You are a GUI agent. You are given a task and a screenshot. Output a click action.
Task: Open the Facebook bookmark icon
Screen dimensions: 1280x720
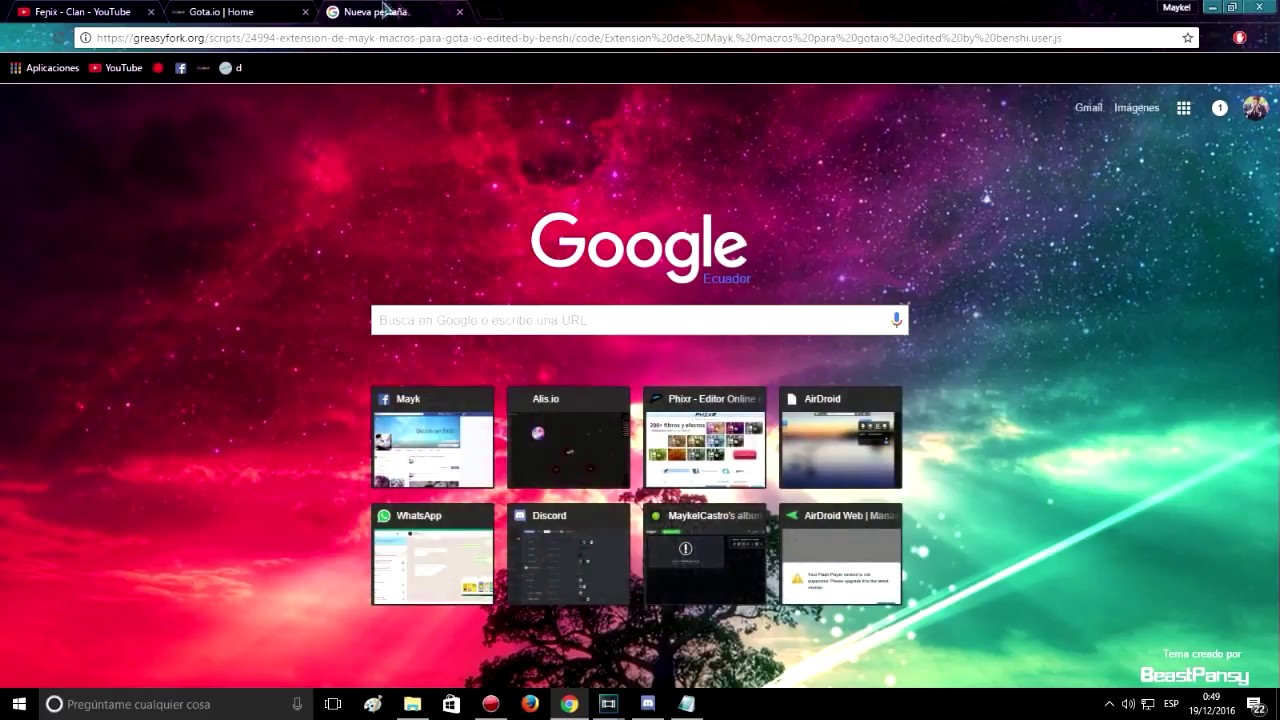(x=181, y=68)
